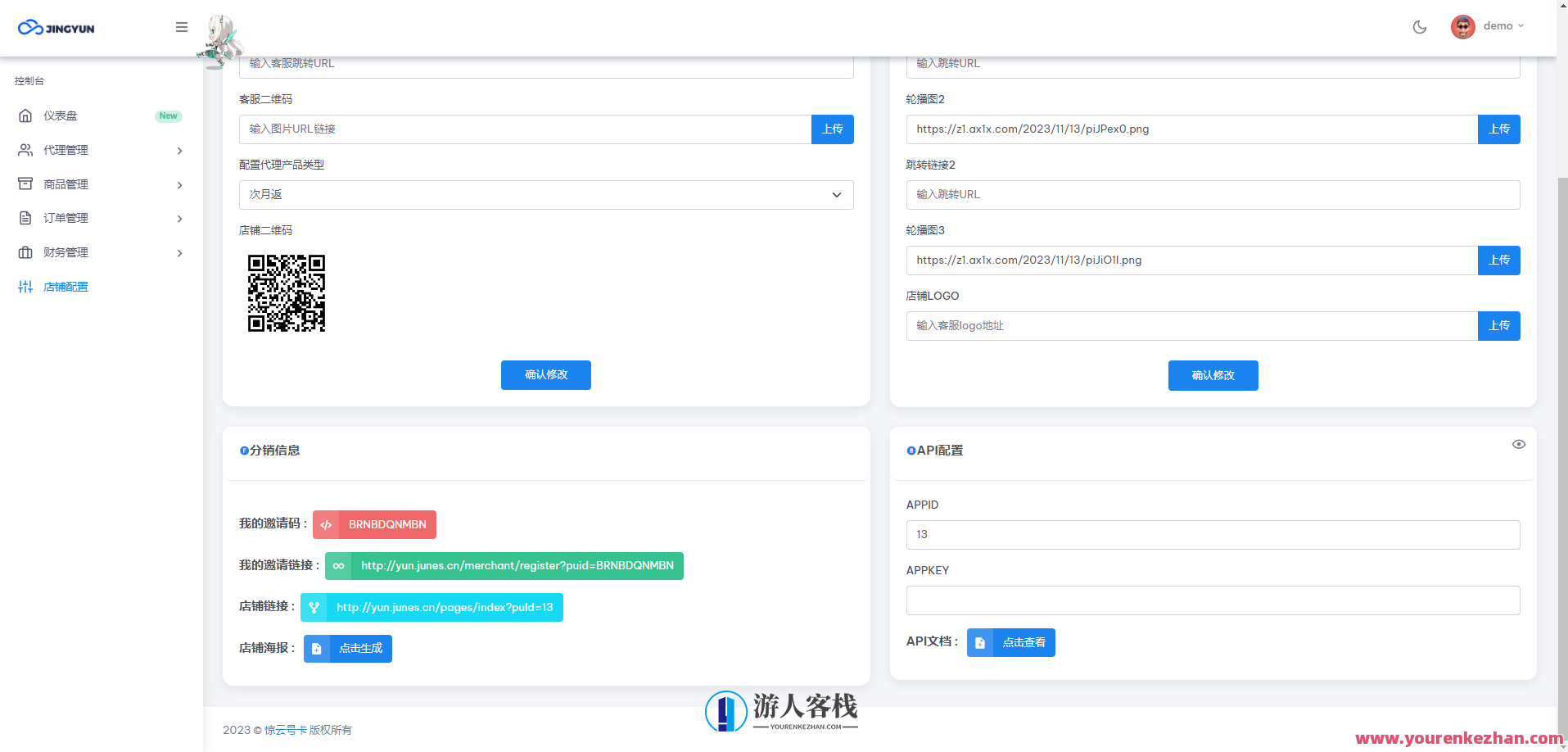Screen dimensions: 1568x752
Task: Select the 订单管理 order icon
Action: [x=25, y=218]
